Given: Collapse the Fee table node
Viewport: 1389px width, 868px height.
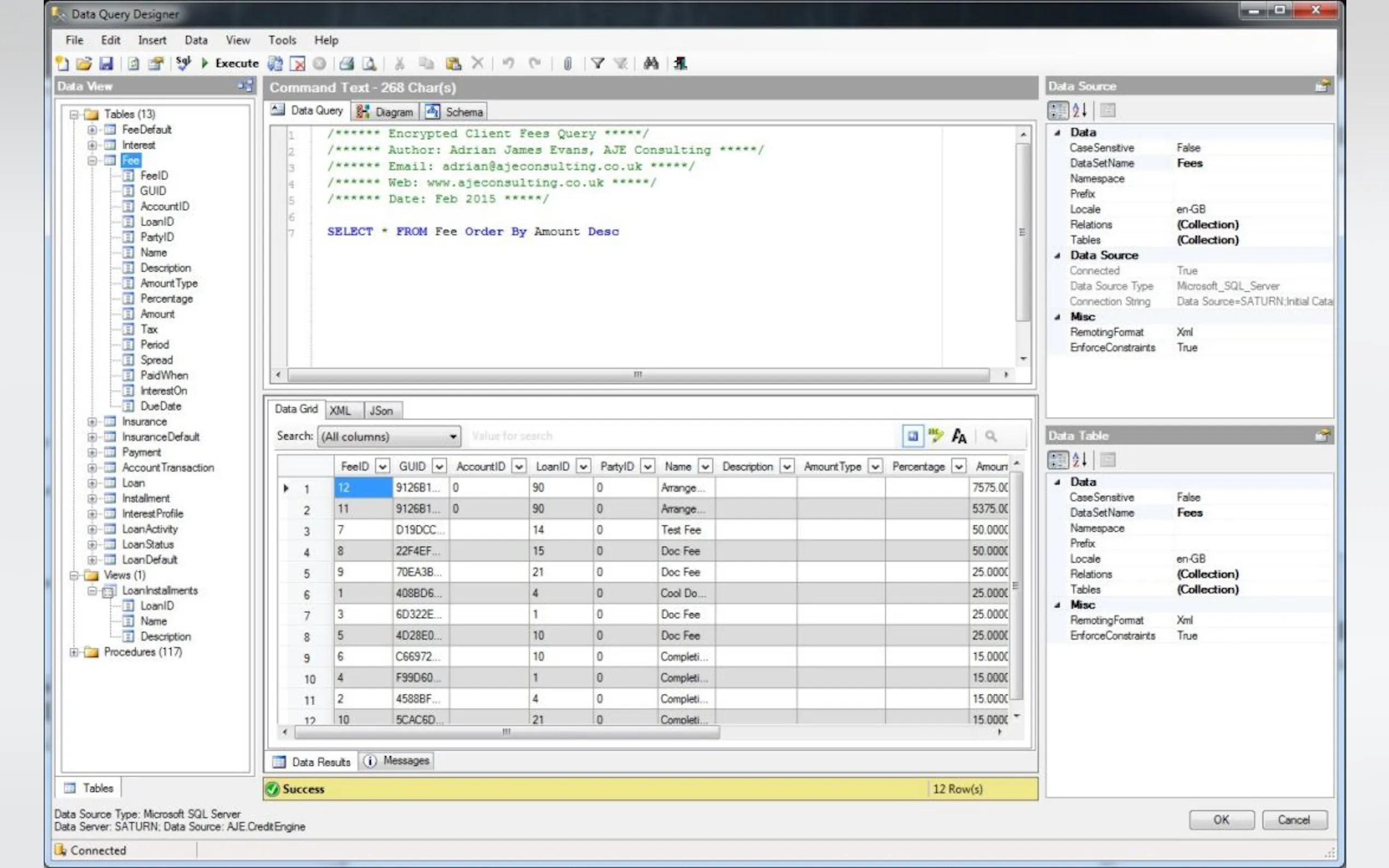Looking at the screenshot, I should 92,161.
